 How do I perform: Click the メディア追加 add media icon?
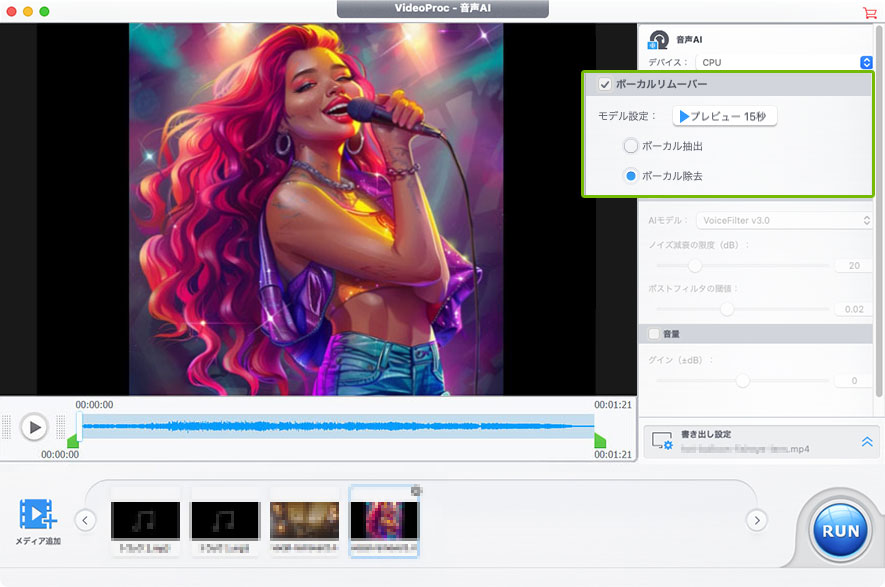(x=37, y=513)
